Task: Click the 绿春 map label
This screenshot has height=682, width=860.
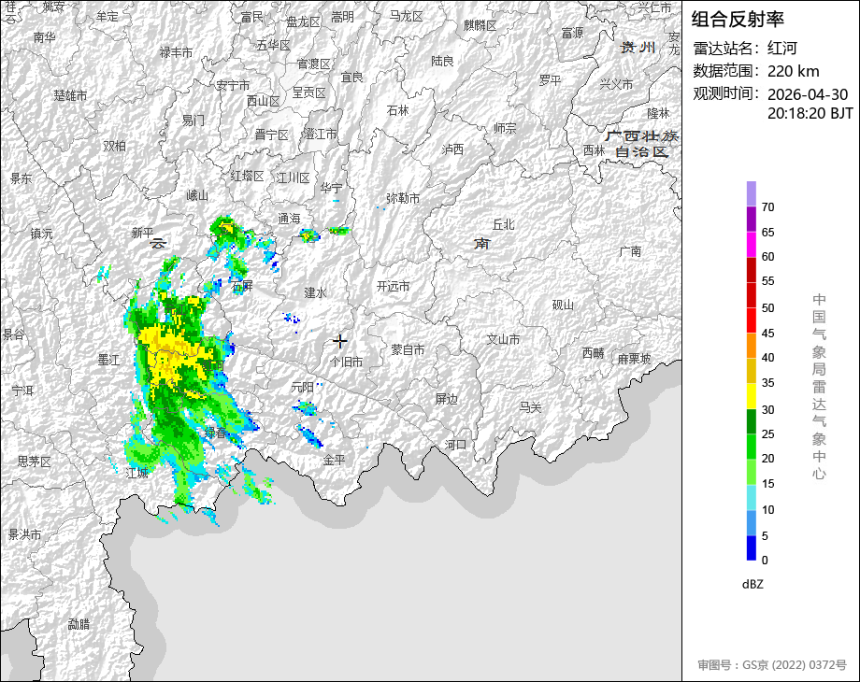Action: pos(216,432)
